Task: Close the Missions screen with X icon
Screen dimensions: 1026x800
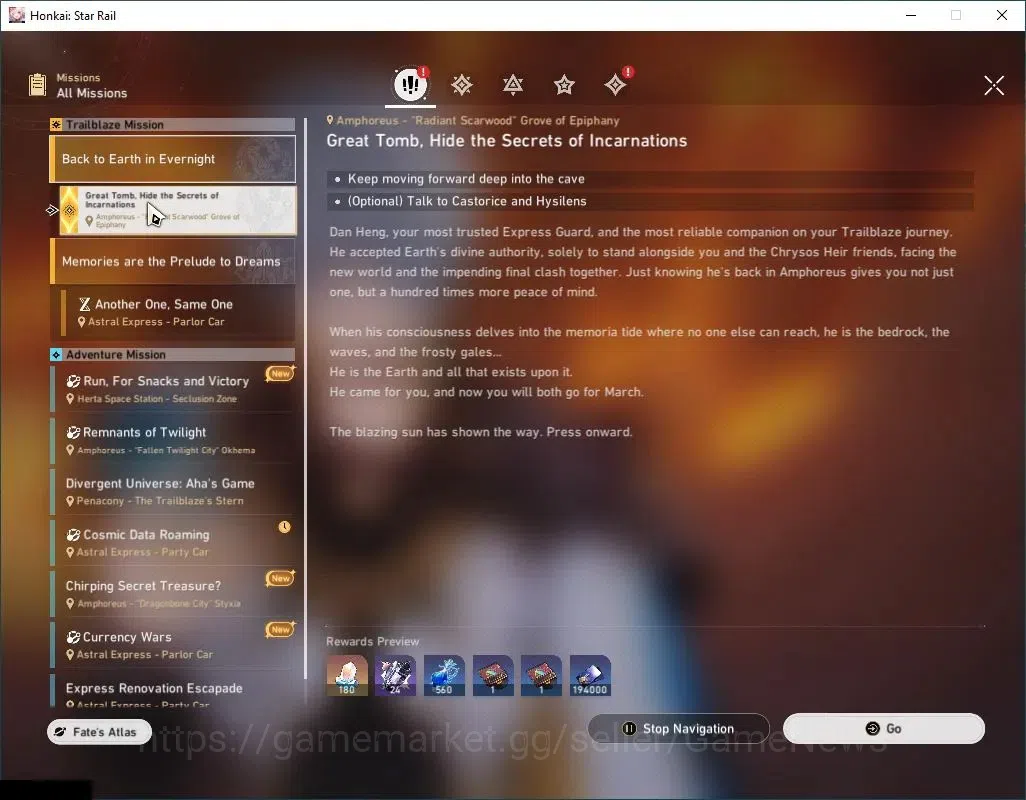Action: click(994, 85)
